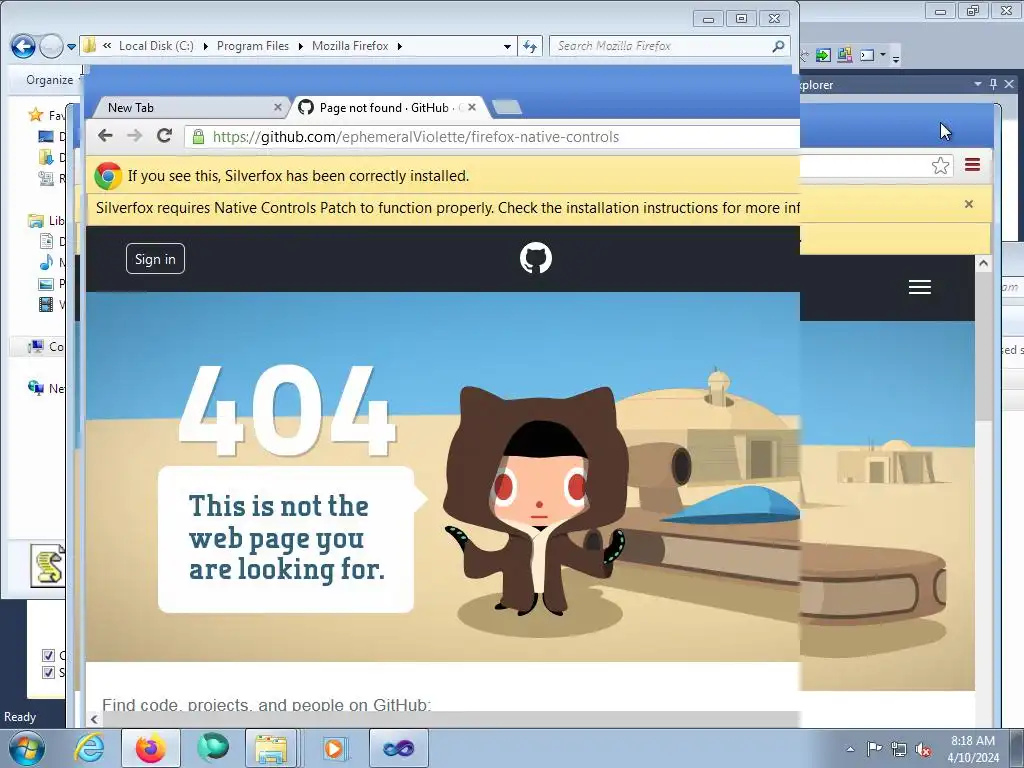
Task: Open the GitHub Octocat logo homepage link
Action: click(536, 258)
